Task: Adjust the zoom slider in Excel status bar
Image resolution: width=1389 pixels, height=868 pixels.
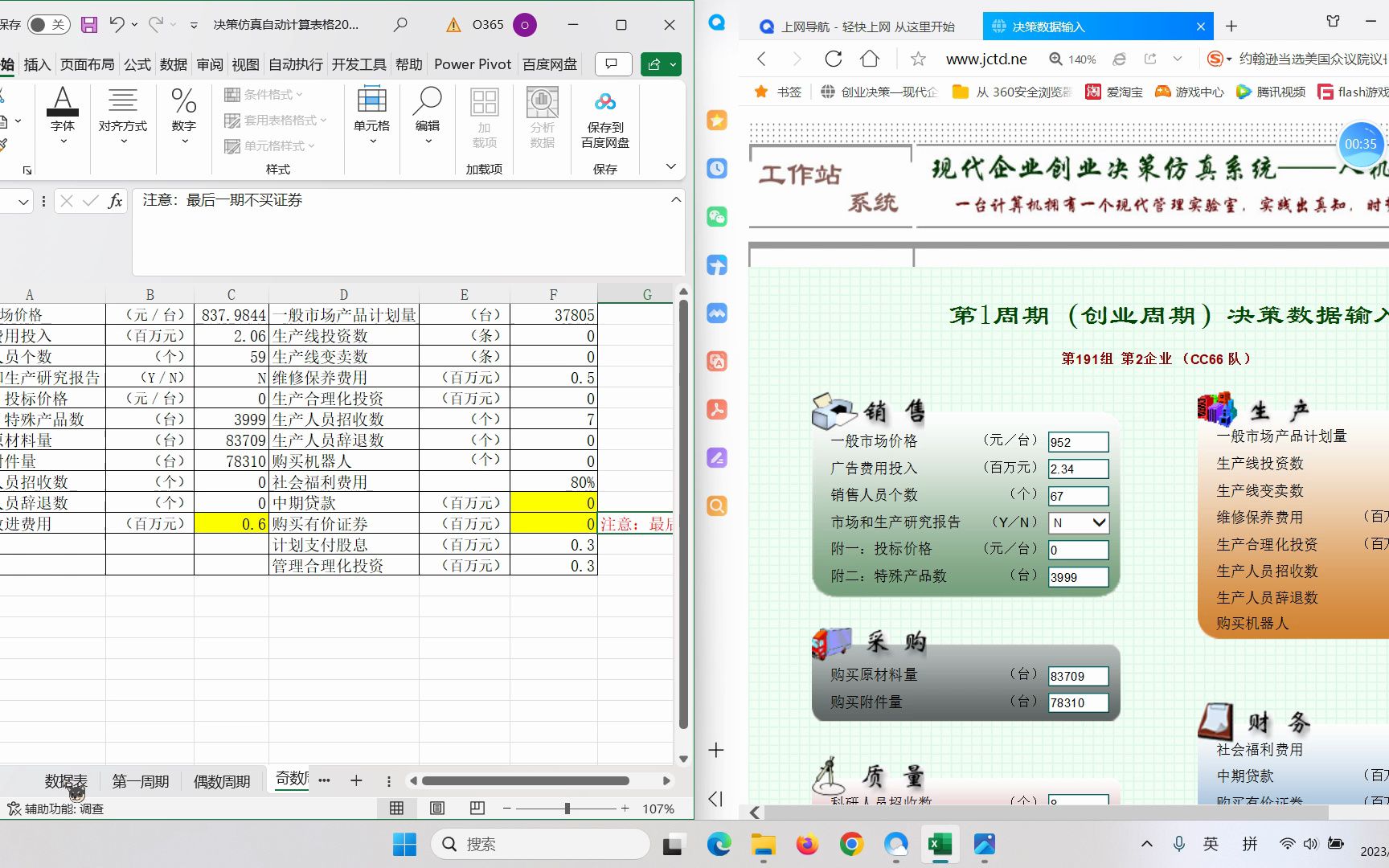Action: pos(567,809)
